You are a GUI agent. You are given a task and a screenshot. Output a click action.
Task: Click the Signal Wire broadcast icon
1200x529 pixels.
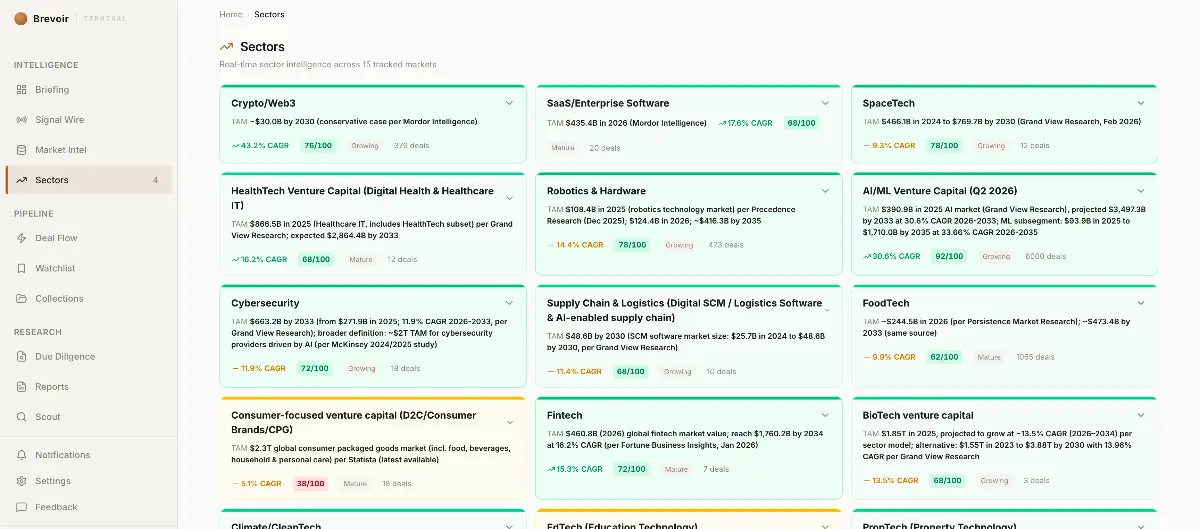click(x=22, y=120)
